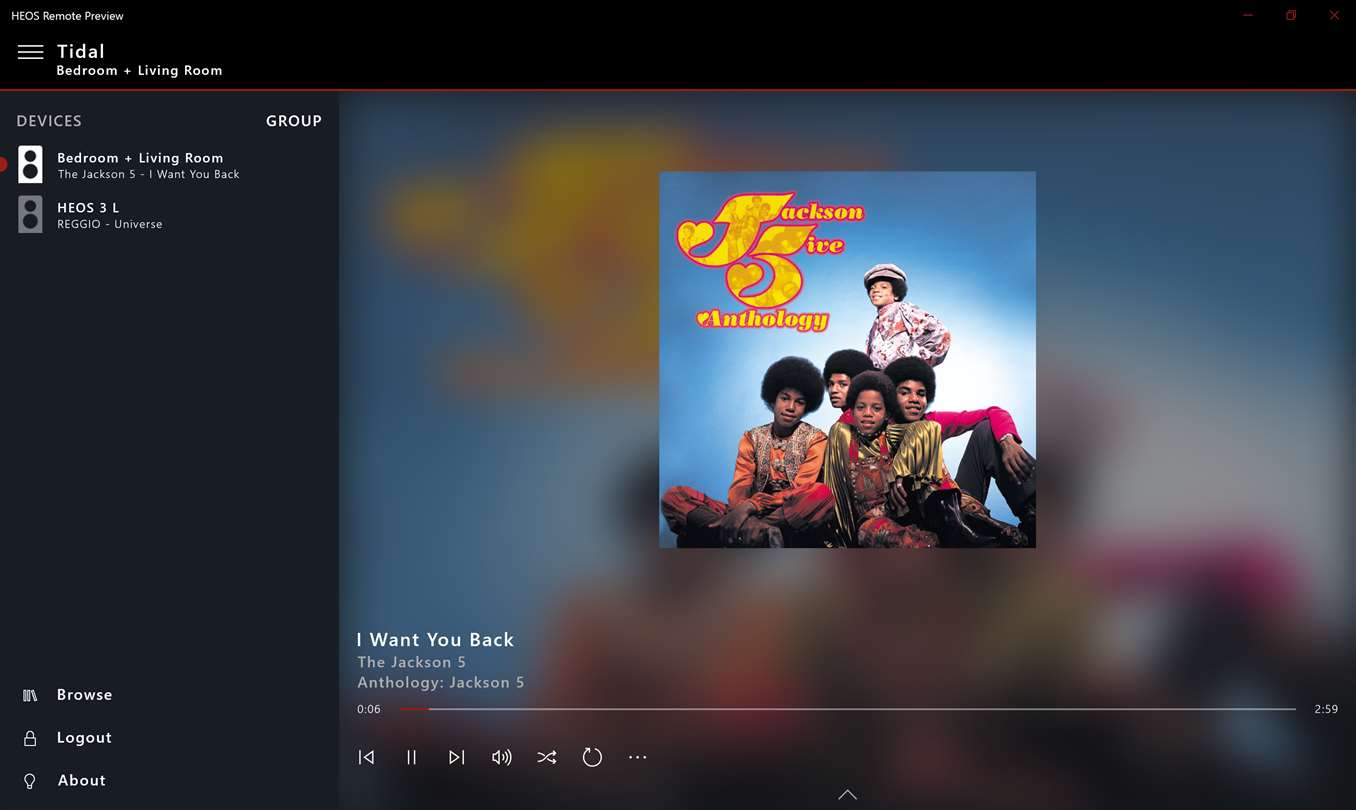This screenshot has height=810, width=1356.
Task: Skip to the previous track
Action: coord(367,757)
